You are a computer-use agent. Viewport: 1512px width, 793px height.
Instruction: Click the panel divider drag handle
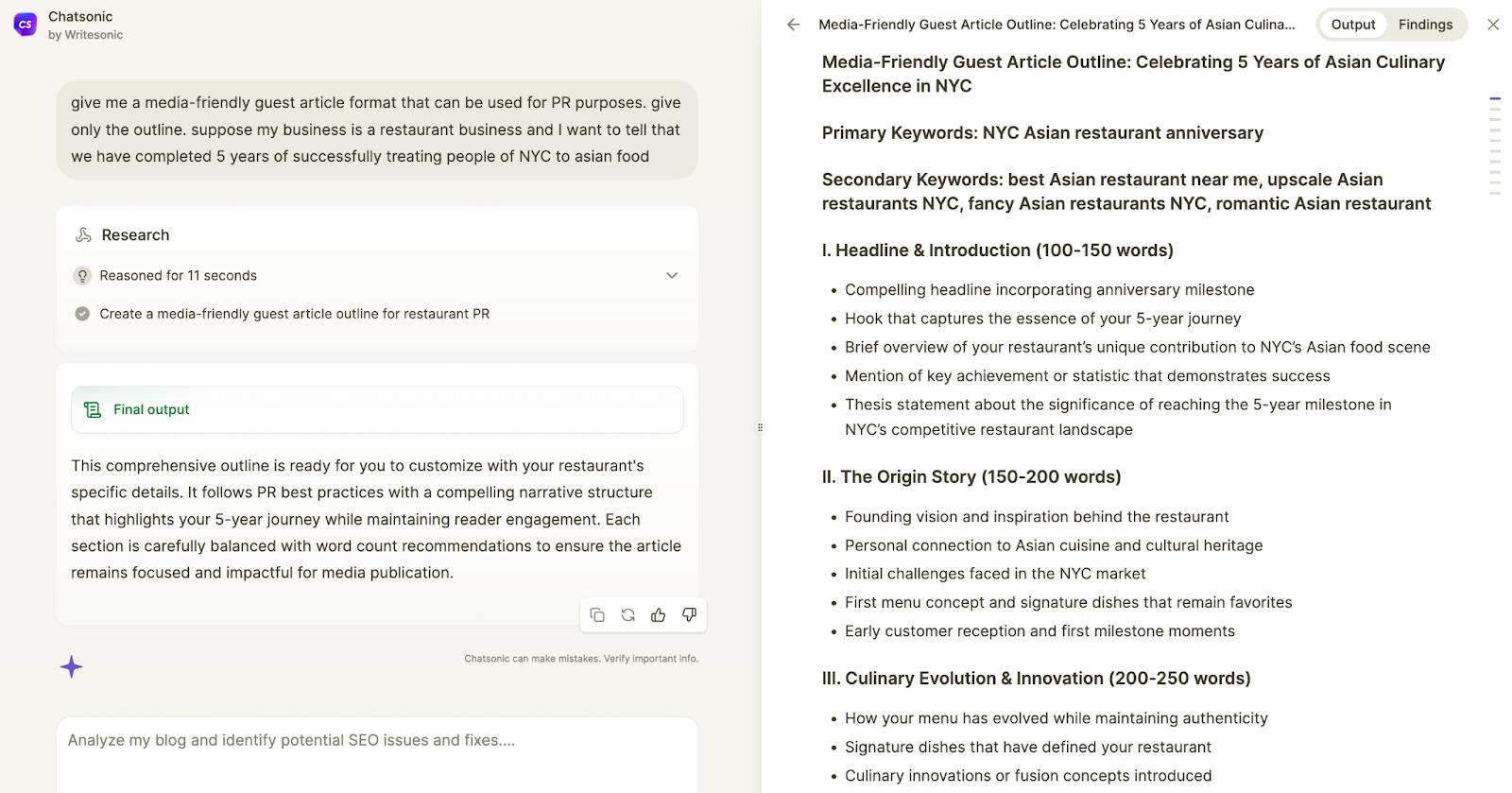760,428
